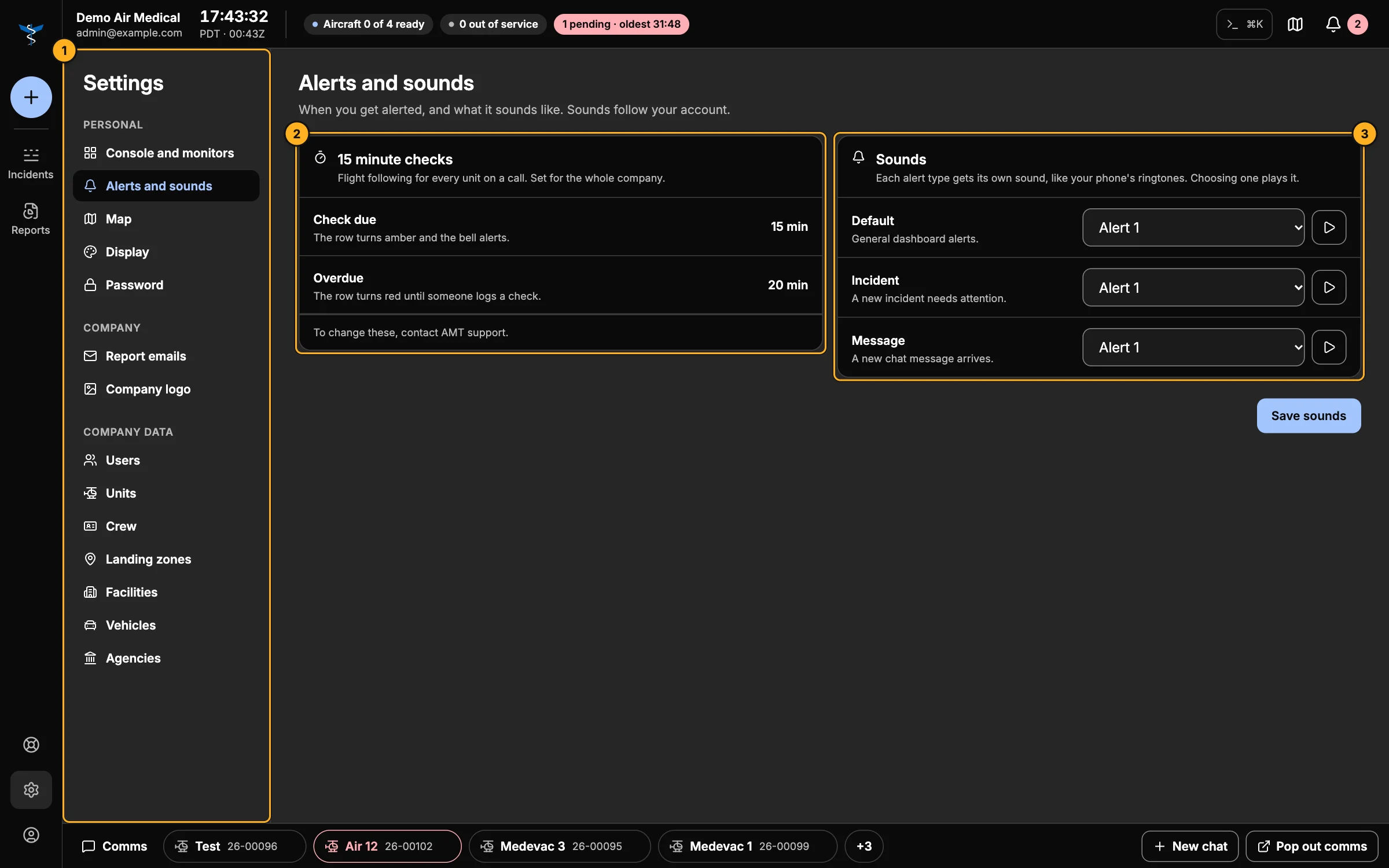
Task: Open the Map settings section
Action: 166,219
